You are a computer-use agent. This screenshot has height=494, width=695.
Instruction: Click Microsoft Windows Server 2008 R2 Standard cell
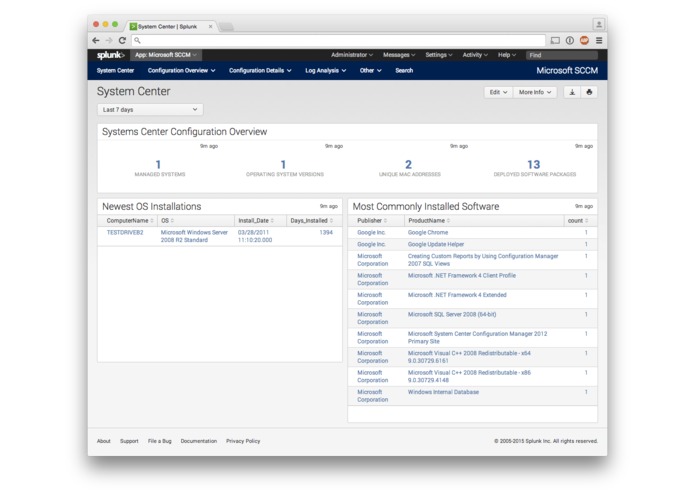pyautogui.click(x=194, y=236)
